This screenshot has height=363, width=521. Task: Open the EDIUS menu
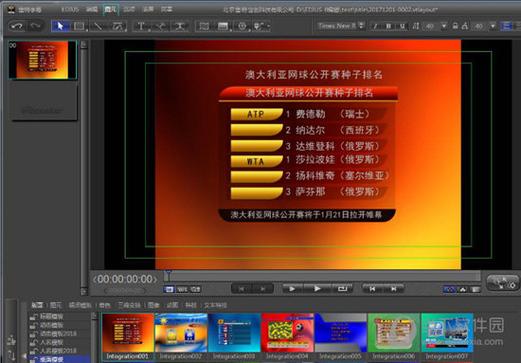[x=70, y=10]
